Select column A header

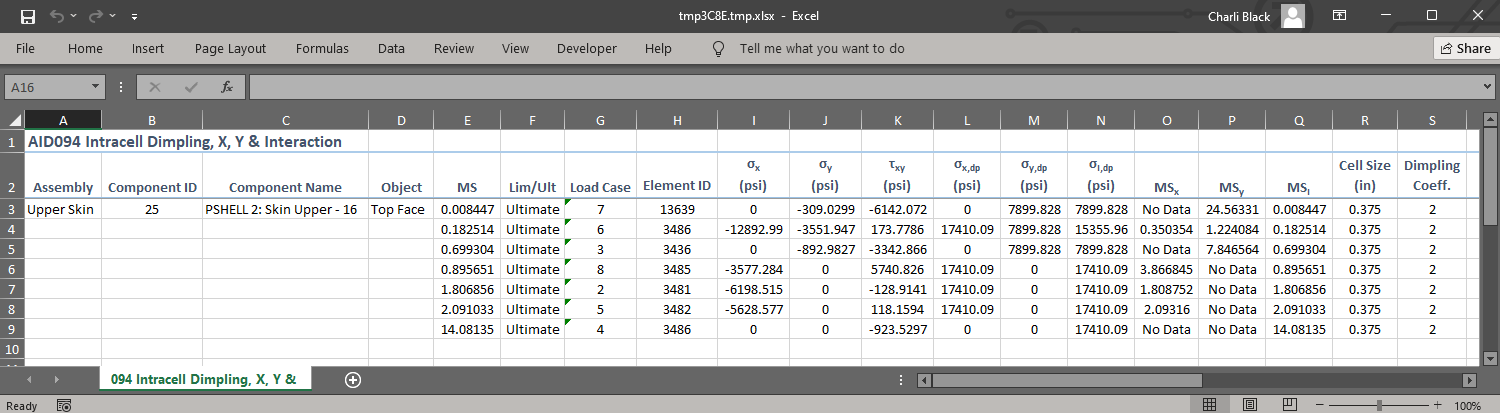[x=63, y=121]
